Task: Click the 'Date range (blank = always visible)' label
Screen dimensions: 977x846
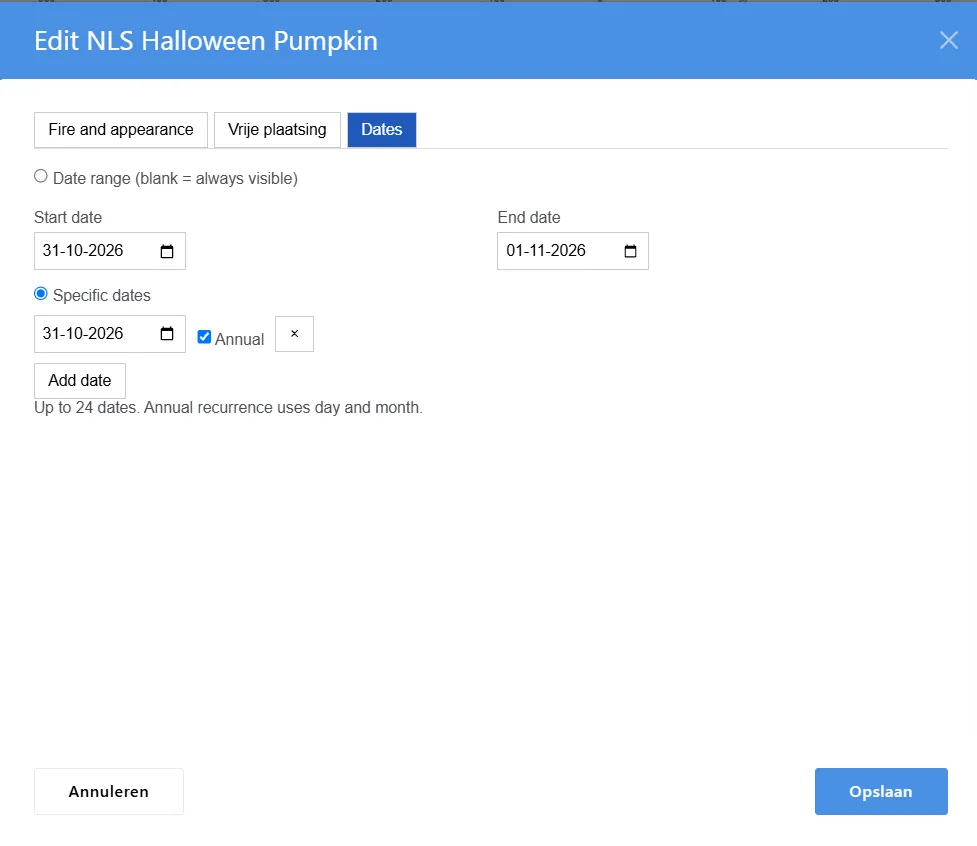Action: coord(175,179)
